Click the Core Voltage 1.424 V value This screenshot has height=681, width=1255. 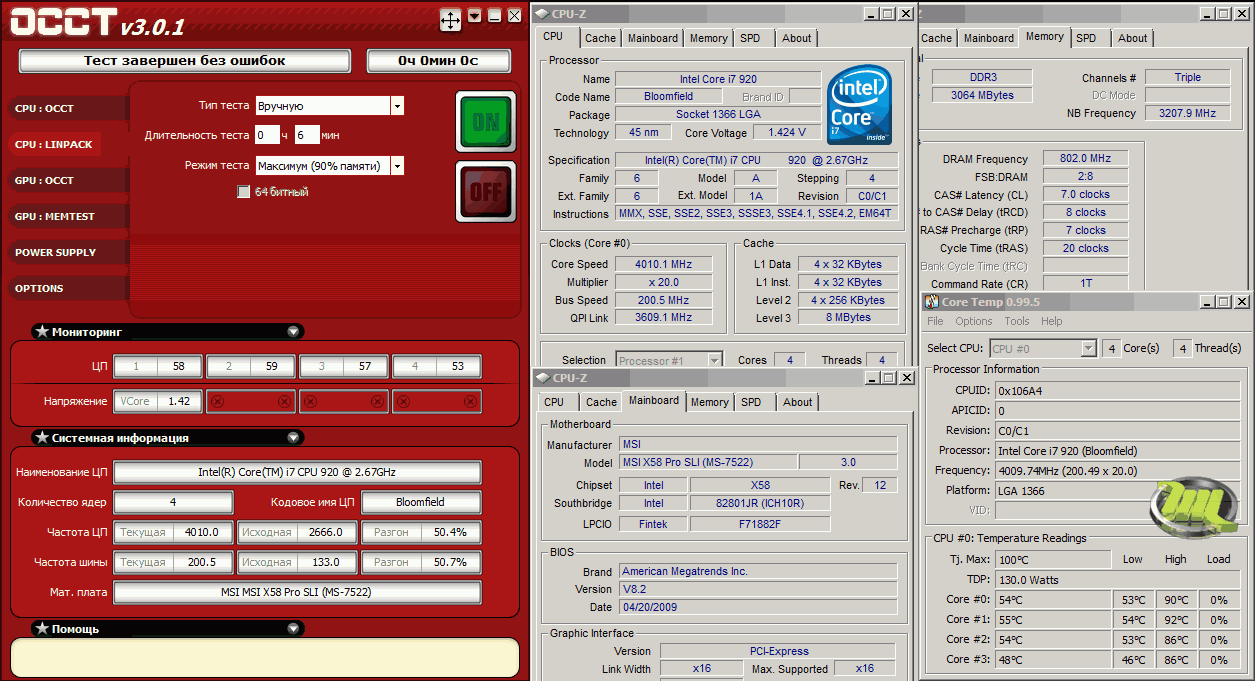(787, 133)
